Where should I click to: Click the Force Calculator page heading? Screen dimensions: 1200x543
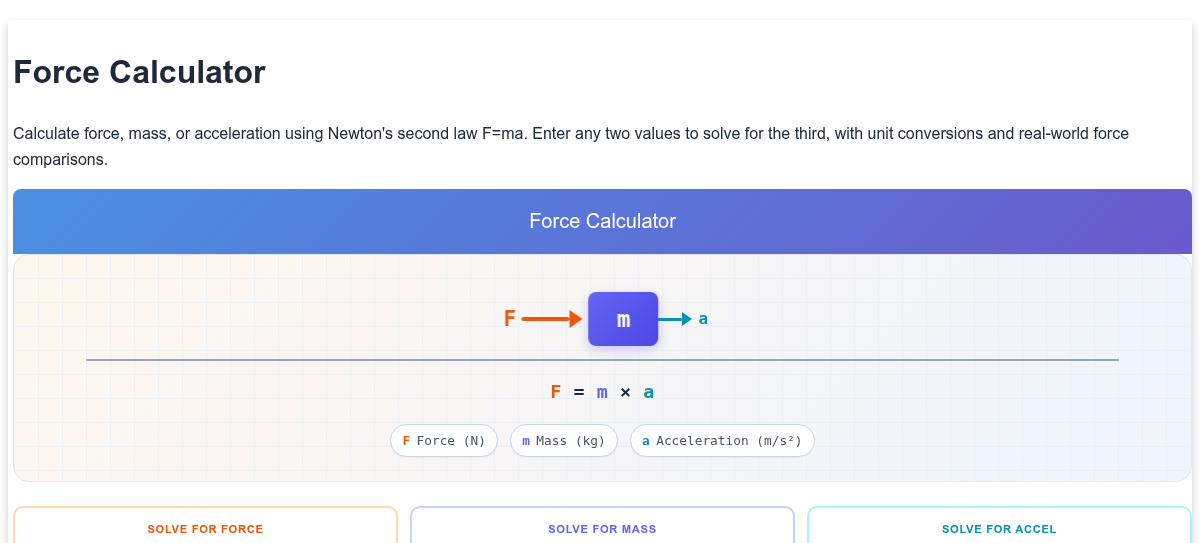139,72
